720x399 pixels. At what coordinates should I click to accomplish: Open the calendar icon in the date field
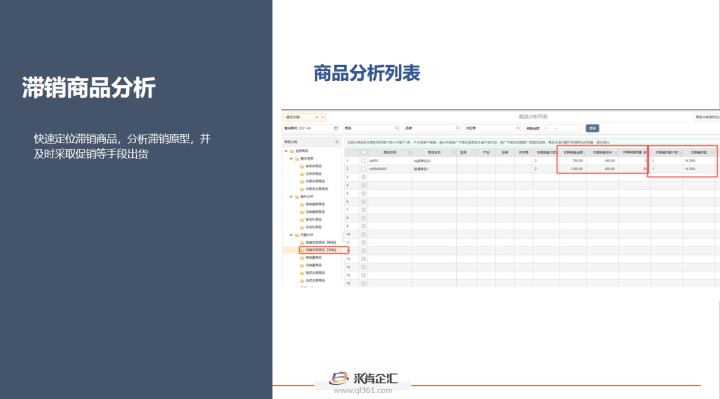[336, 128]
